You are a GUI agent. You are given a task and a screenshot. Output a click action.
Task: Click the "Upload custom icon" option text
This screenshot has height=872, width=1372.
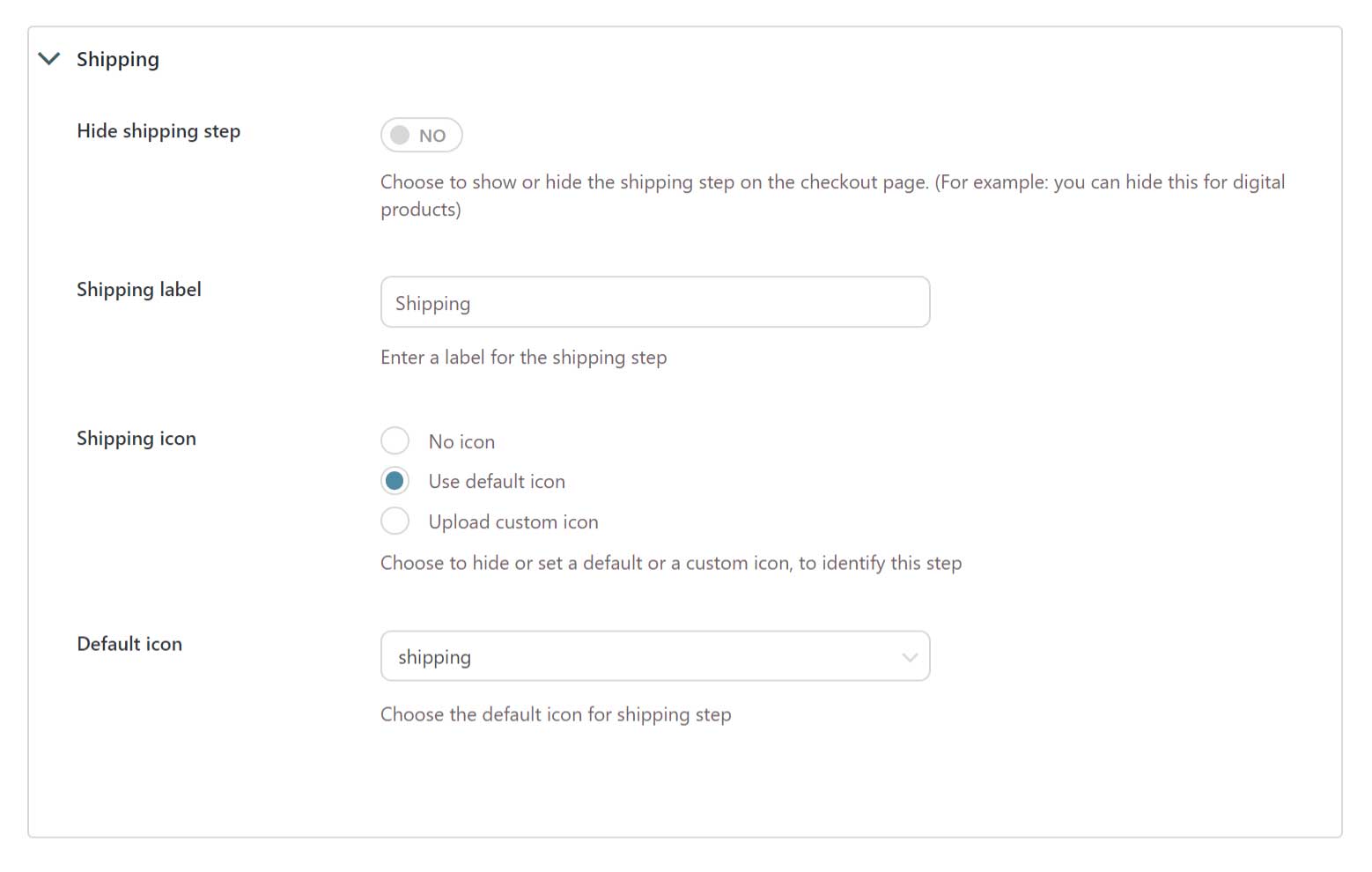coord(513,522)
